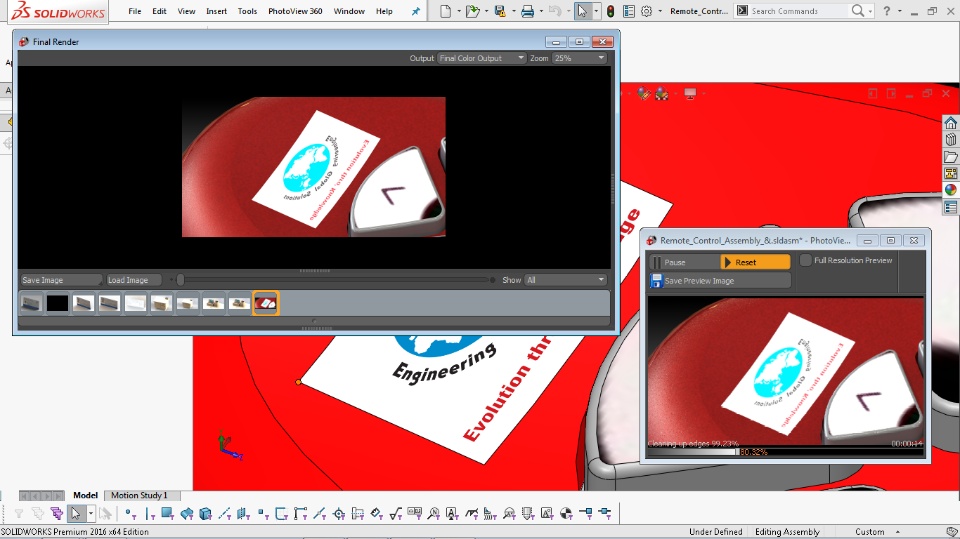The image size is (960, 539).
Task: Switch to the Motion Study 1 tab
Action: click(x=139, y=495)
